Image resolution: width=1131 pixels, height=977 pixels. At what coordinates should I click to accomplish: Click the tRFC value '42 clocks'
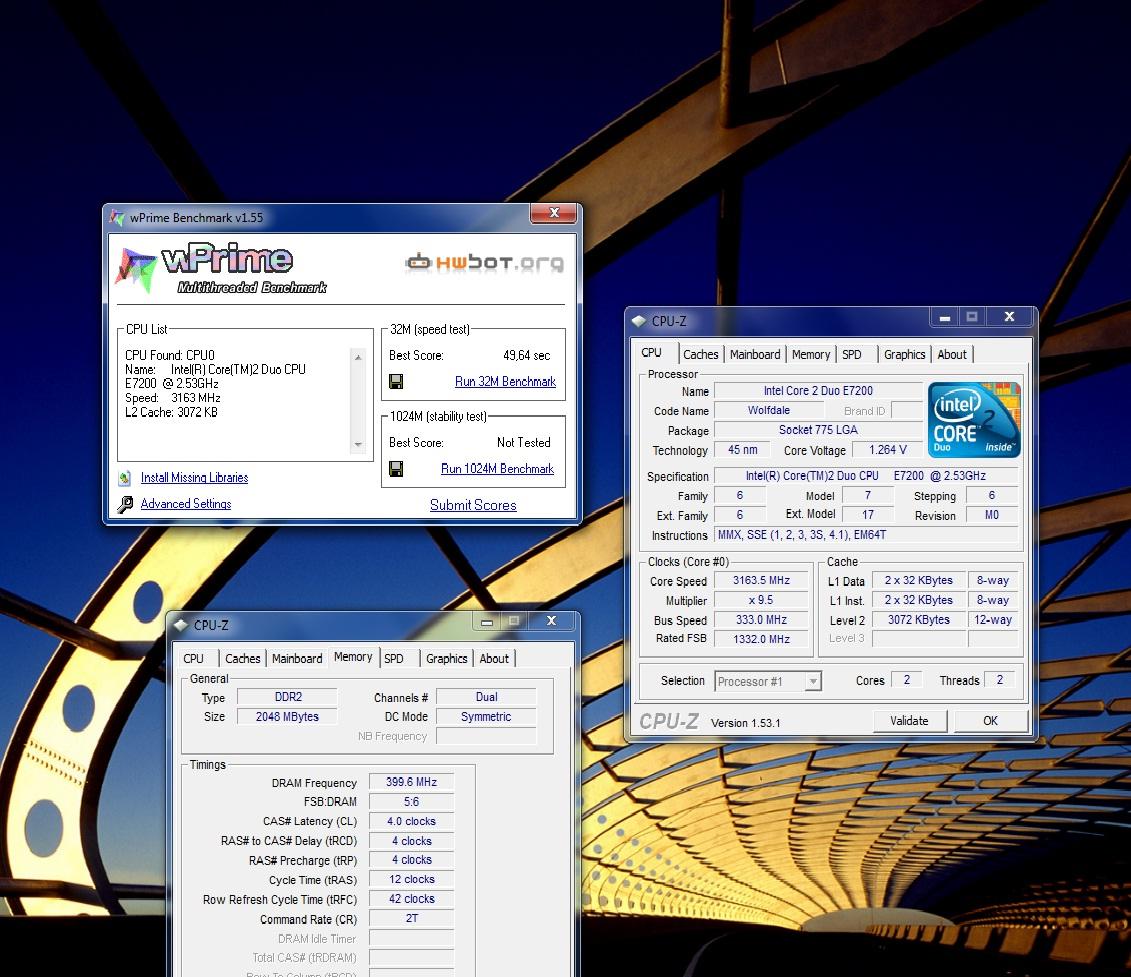pos(411,899)
